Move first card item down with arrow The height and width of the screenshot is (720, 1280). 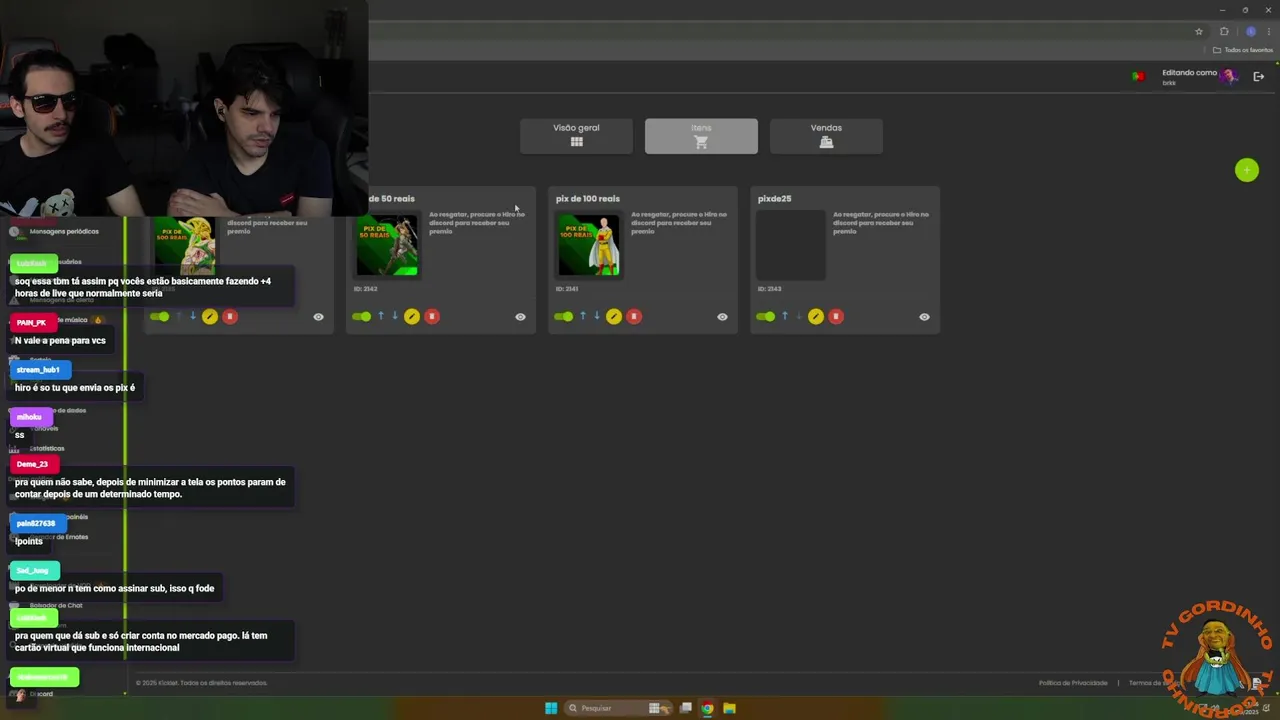[x=193, y=316]
